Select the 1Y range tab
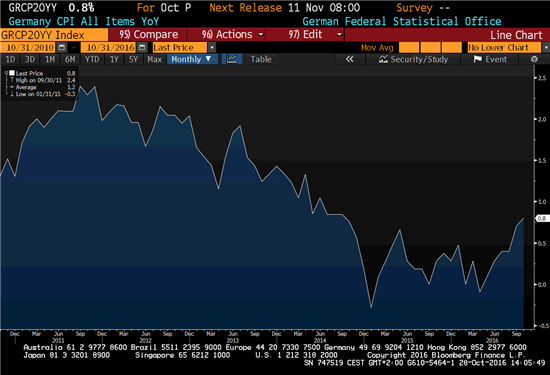The height and width of the screenshot is (375, 550). [x=114, y=59]
